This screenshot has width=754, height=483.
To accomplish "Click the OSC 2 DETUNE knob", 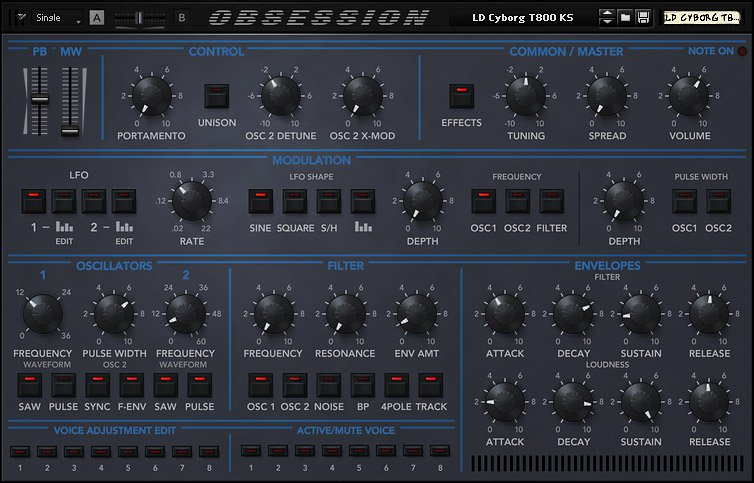I will click(281, 96).
